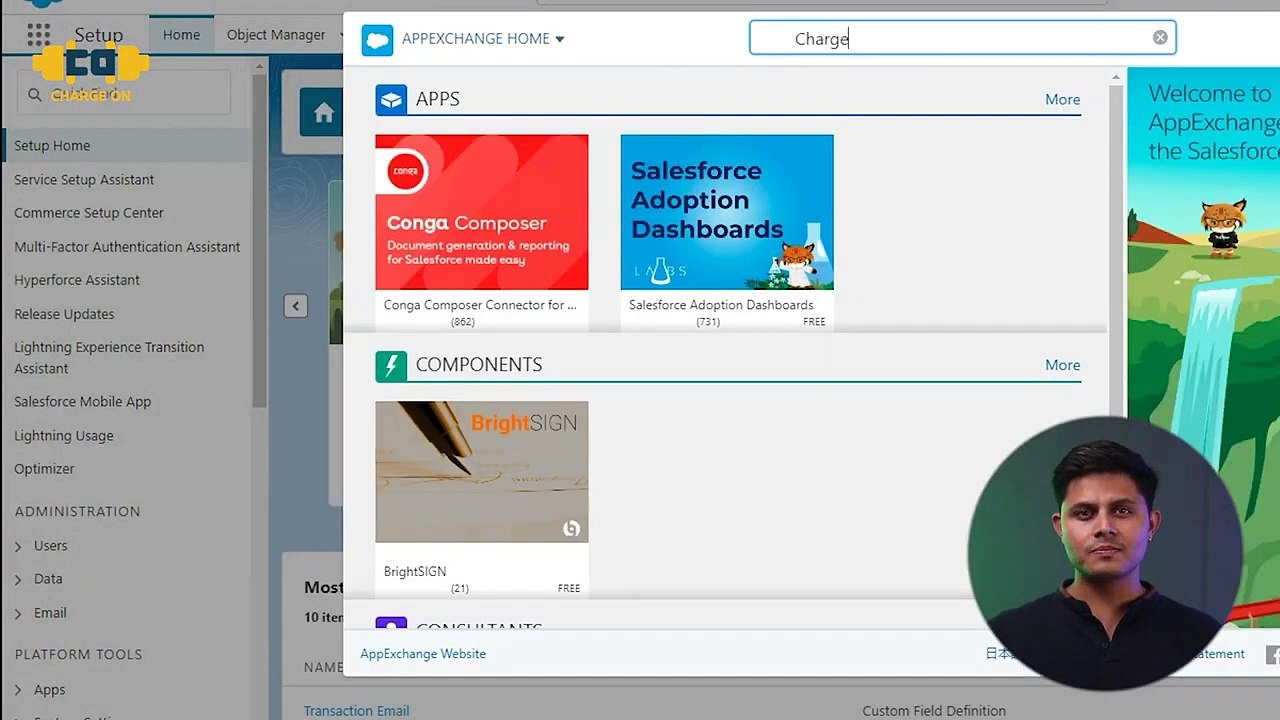This screenshot has width=1280, height=720.
Task: Open Release Updates
Action: coord(64,314)
